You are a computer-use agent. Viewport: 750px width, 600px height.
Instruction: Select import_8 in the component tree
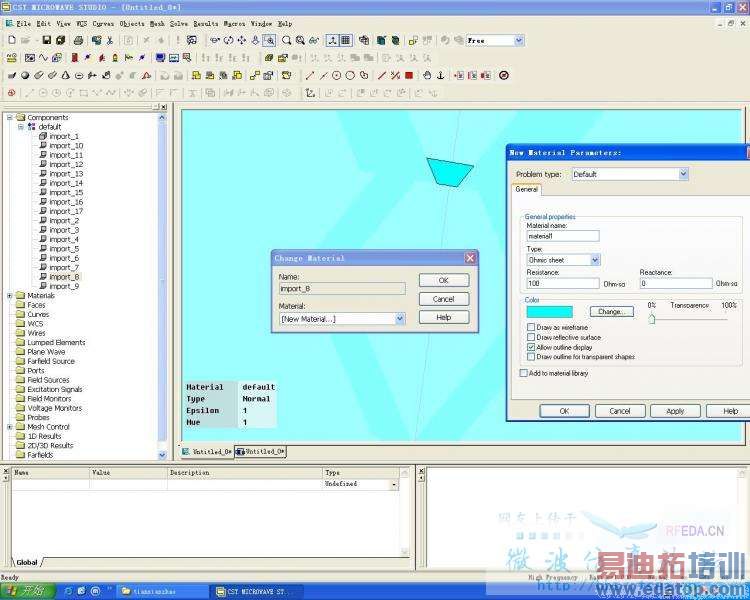(64, 277)
